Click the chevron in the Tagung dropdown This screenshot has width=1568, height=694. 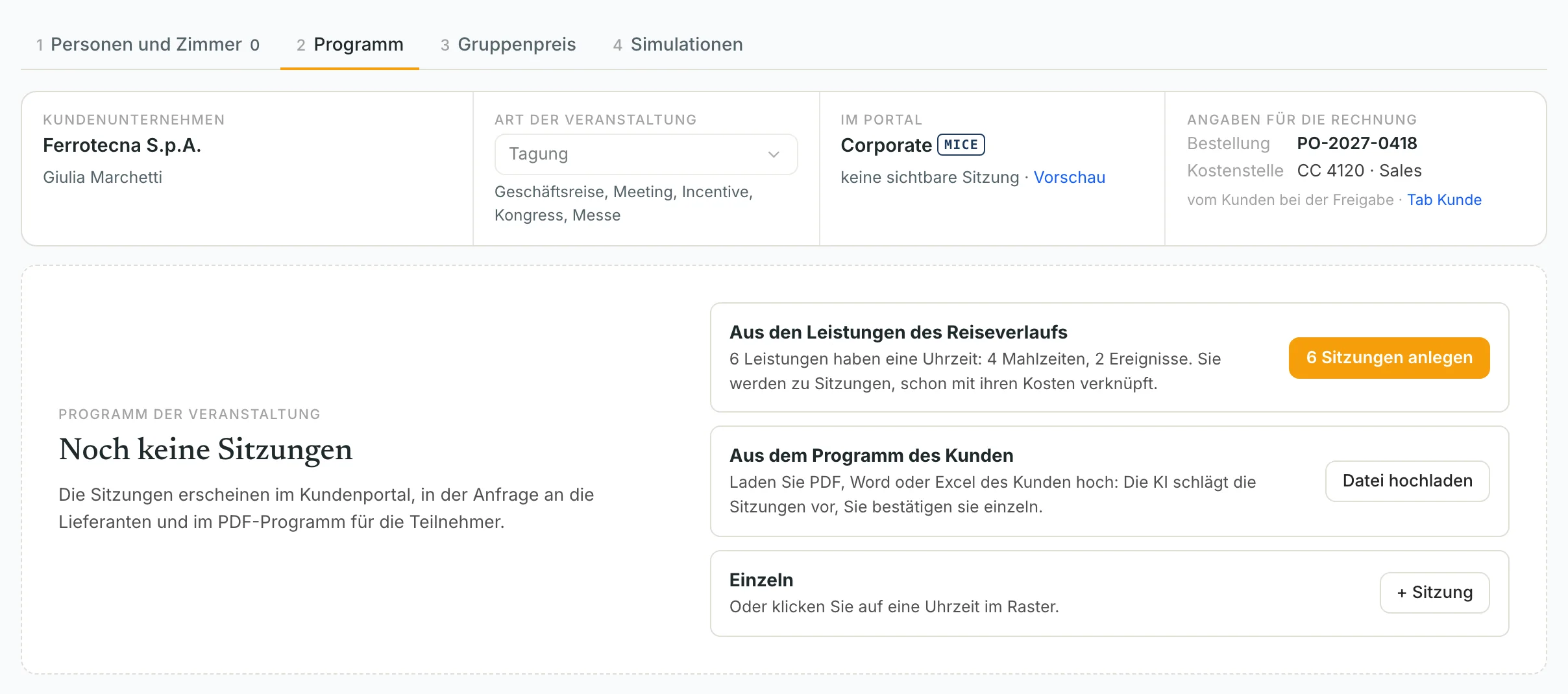point(774,154)
